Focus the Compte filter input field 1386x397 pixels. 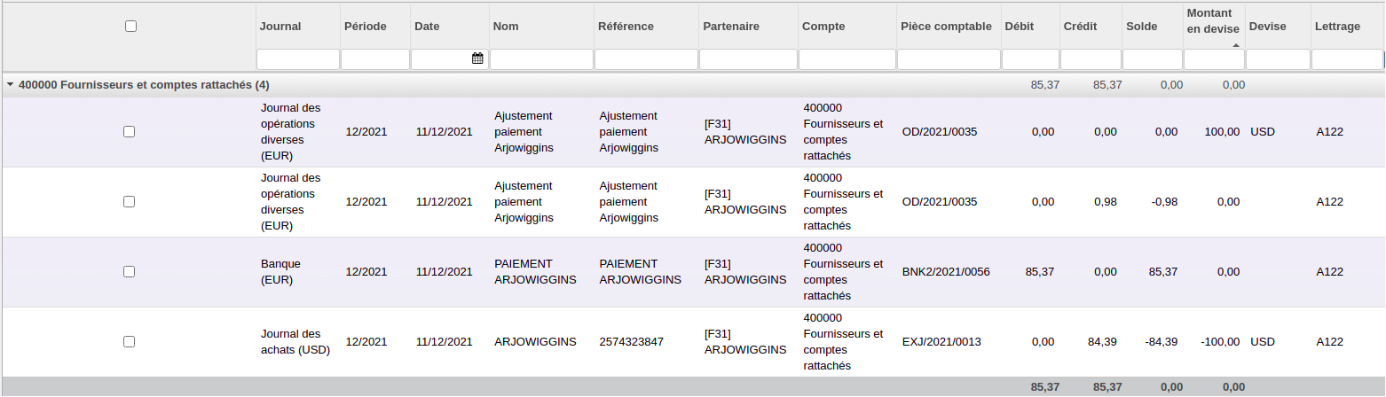click(x=847, y=60)
